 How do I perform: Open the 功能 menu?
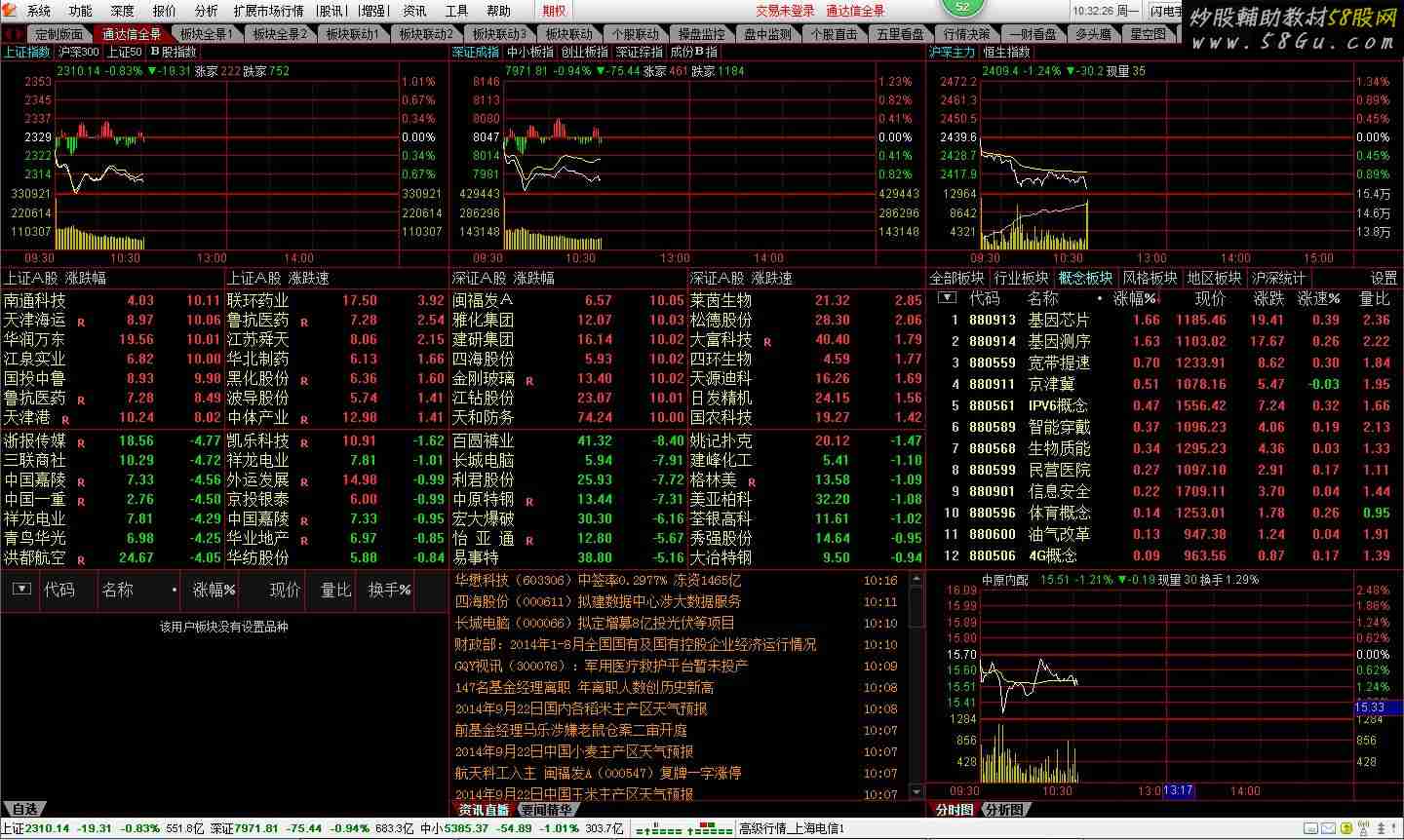81,11
